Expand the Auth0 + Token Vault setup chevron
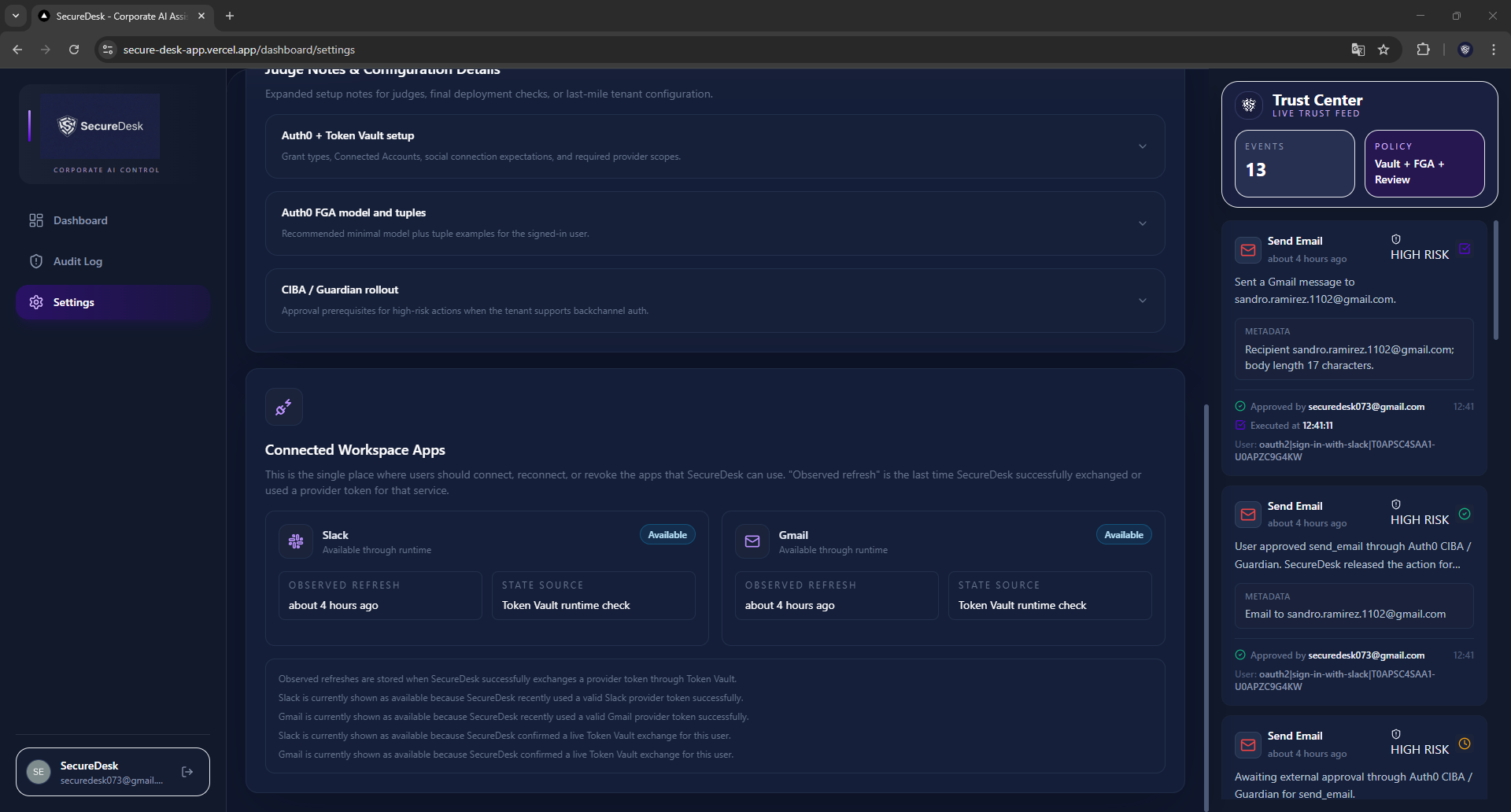The width and height of the screenshot is (1511, 812). coord(1143,146)
